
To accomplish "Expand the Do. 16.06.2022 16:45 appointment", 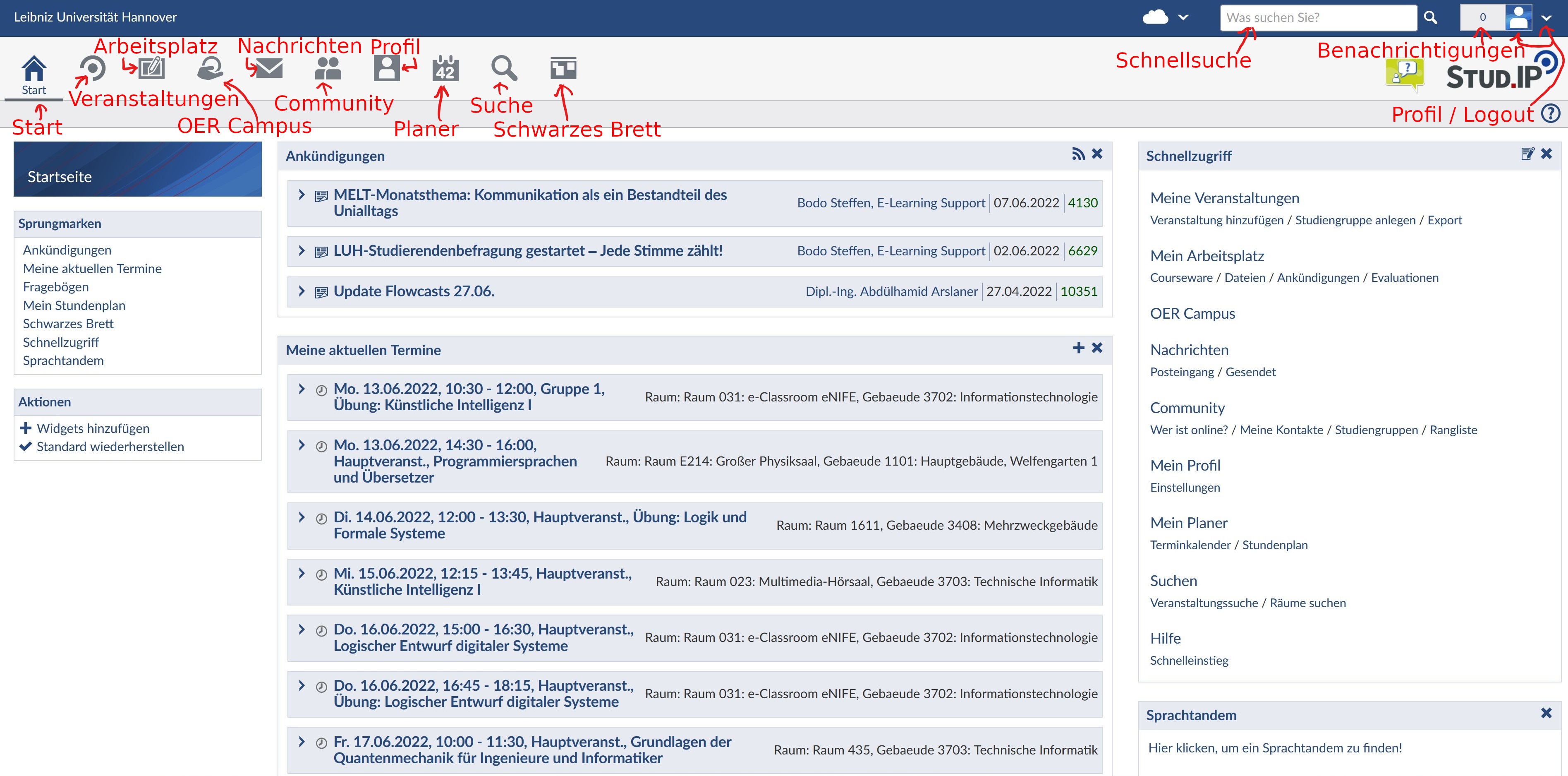I will pyautogui.click(x=302, y=685).
